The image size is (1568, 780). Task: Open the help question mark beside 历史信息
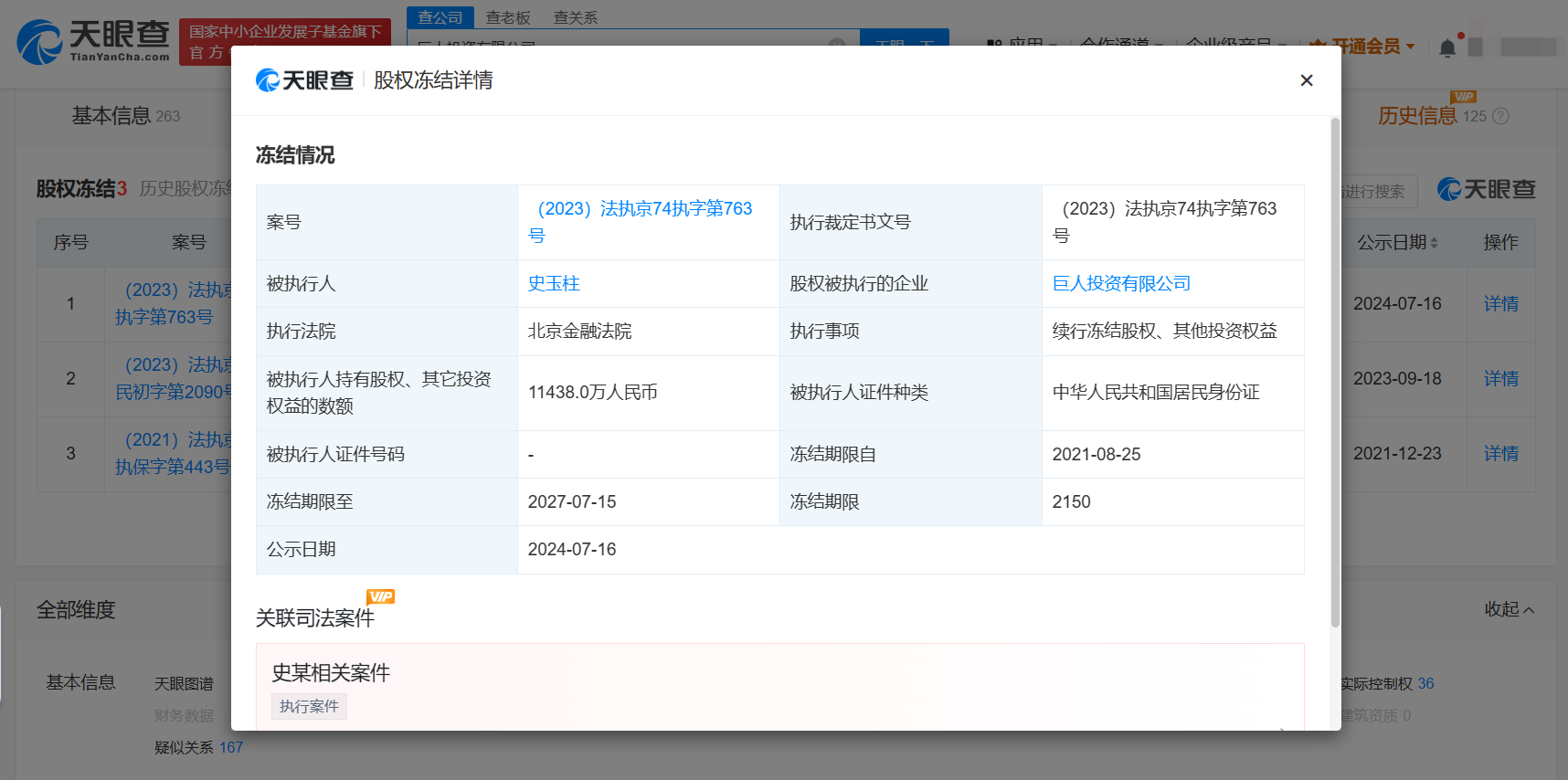pos(1500,116)
